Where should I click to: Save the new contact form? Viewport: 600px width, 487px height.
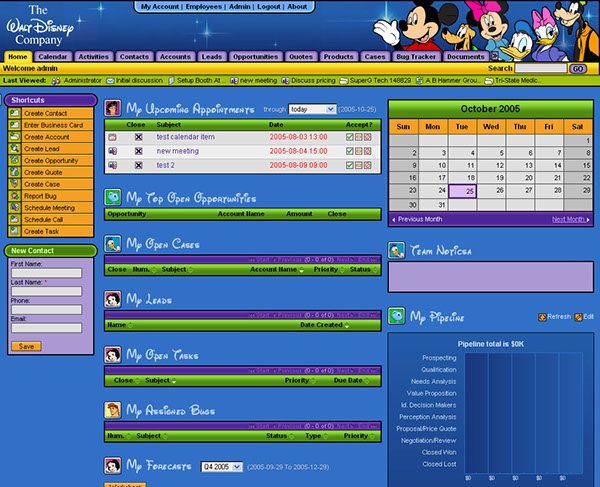tap(26, 346)
